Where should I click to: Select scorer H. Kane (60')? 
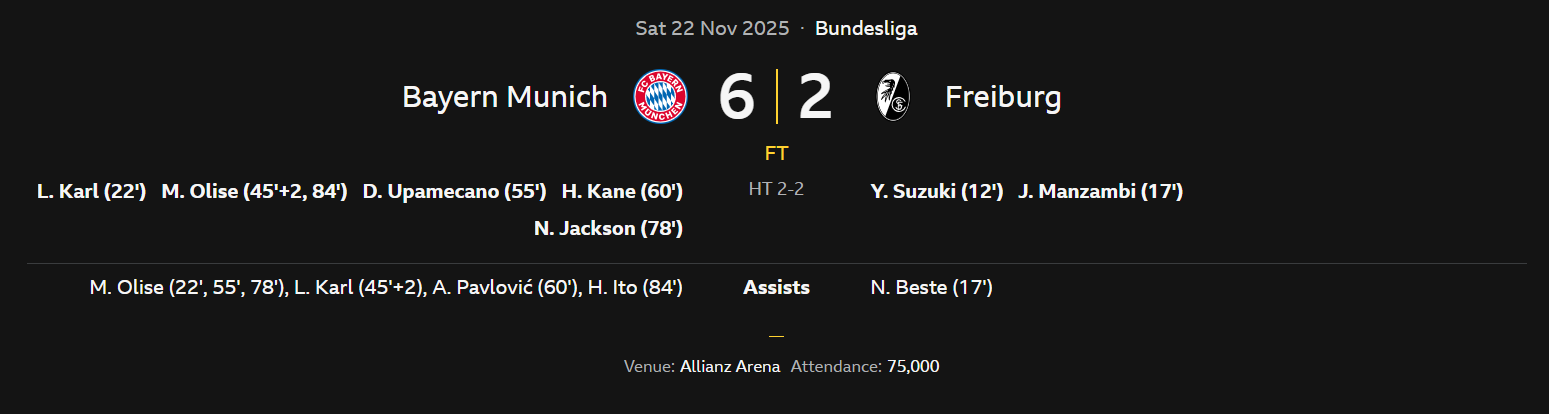point(622,191)
